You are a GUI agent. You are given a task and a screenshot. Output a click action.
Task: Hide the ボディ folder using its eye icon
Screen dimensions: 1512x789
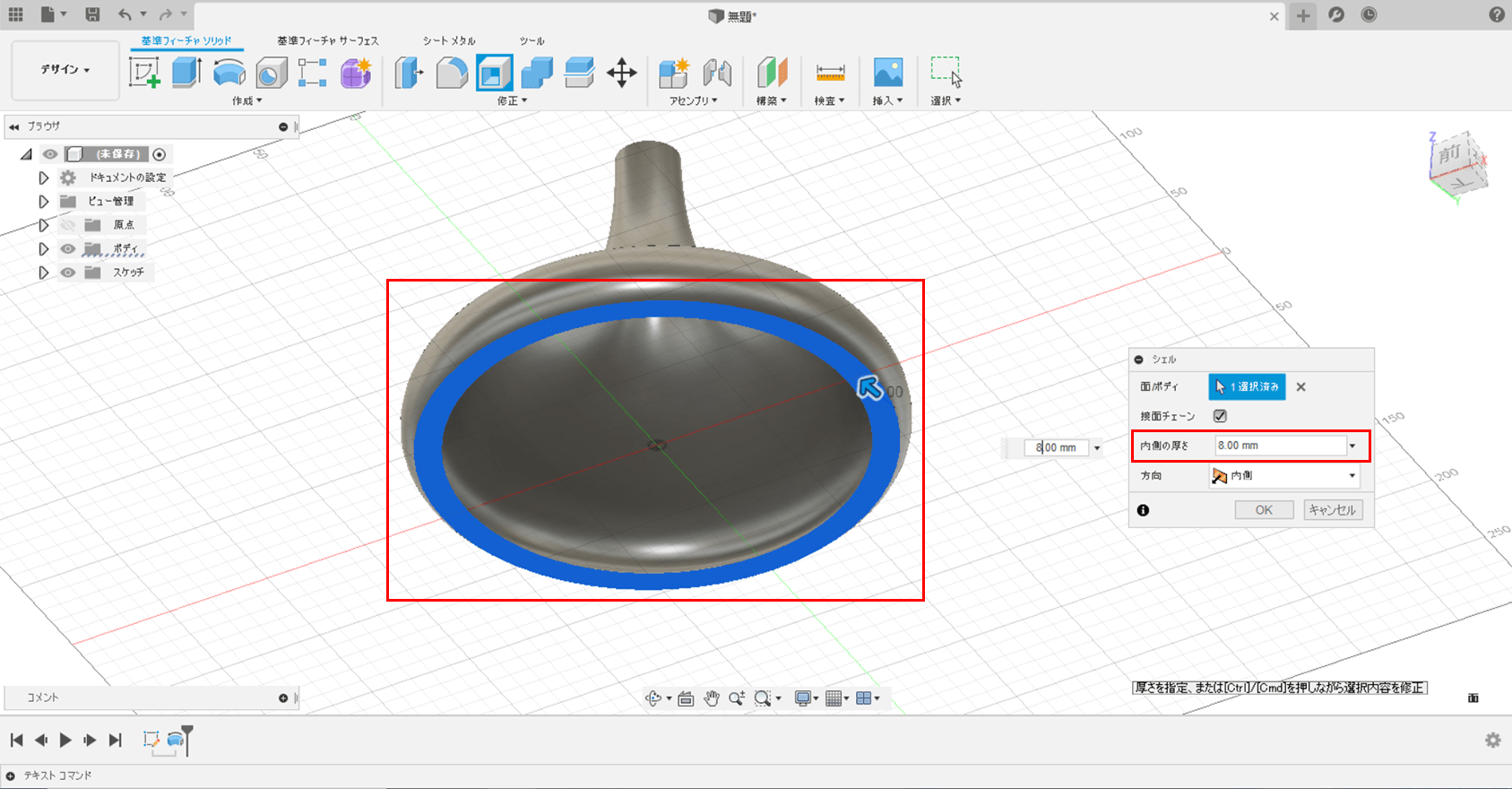(68, 248)
